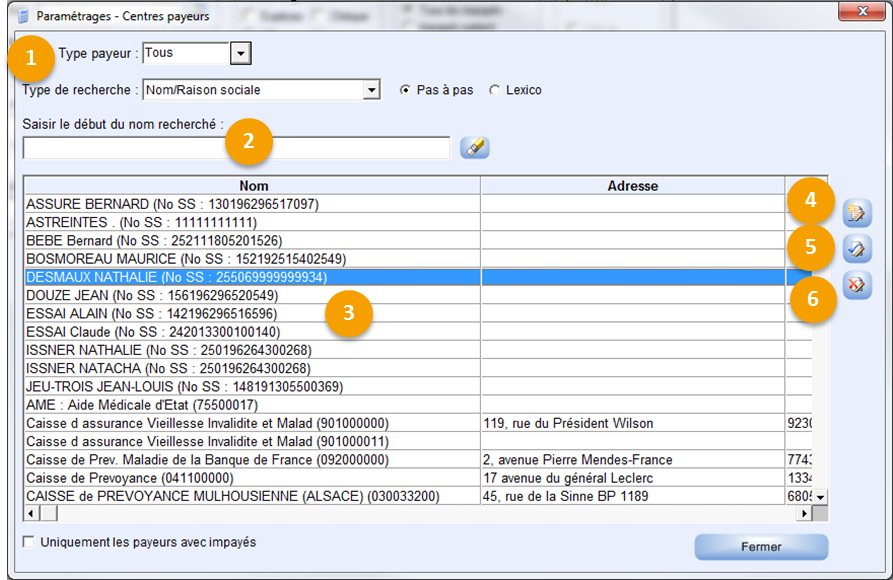Screen dimensions: 893x580
Task: Click the eraser icon to clear search
Action: 474,148
